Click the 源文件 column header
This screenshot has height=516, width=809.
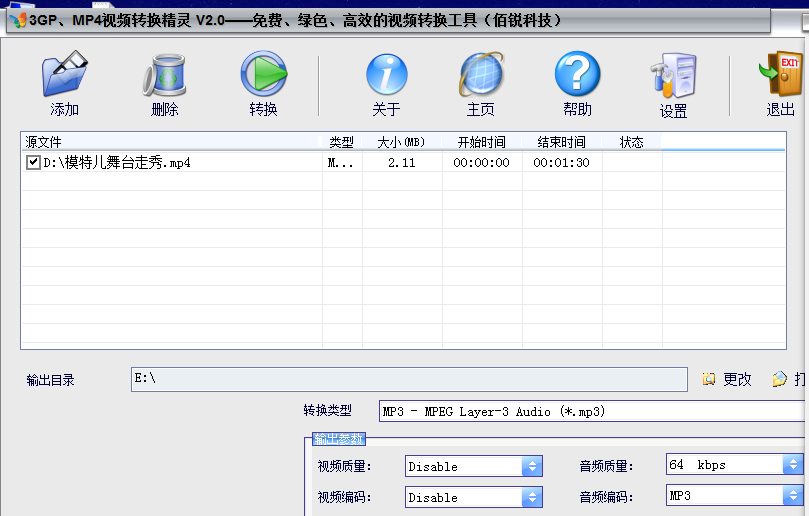click(x=171, y=142)
